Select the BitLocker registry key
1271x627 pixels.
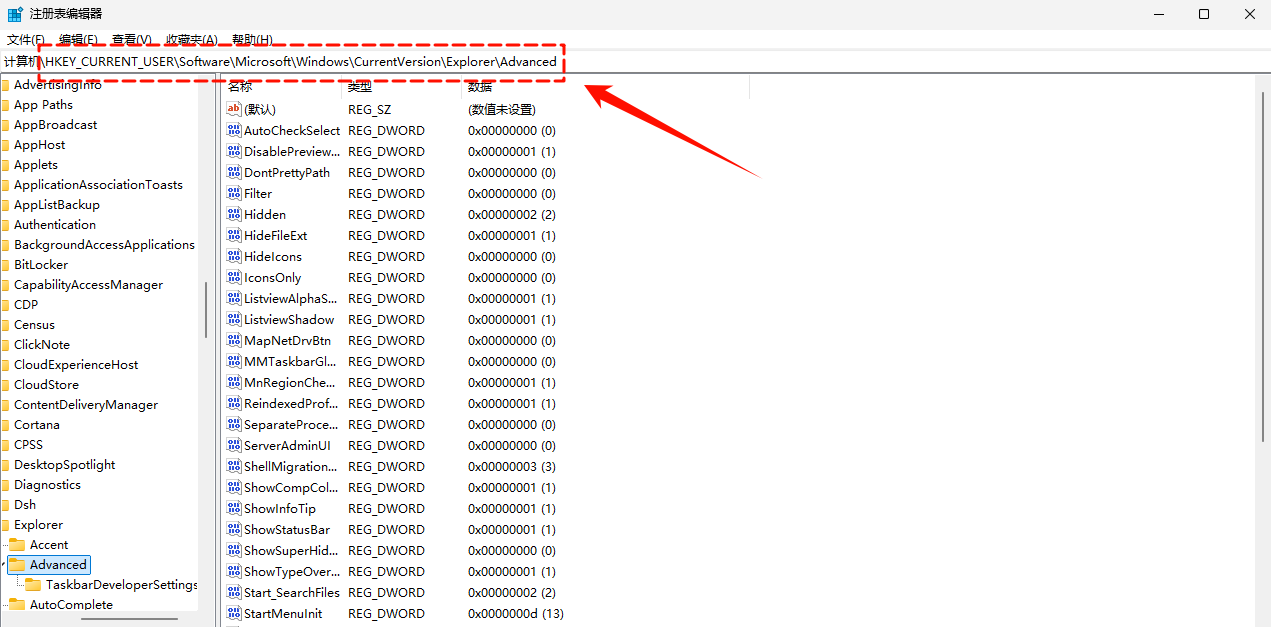[x=41, y=265]
